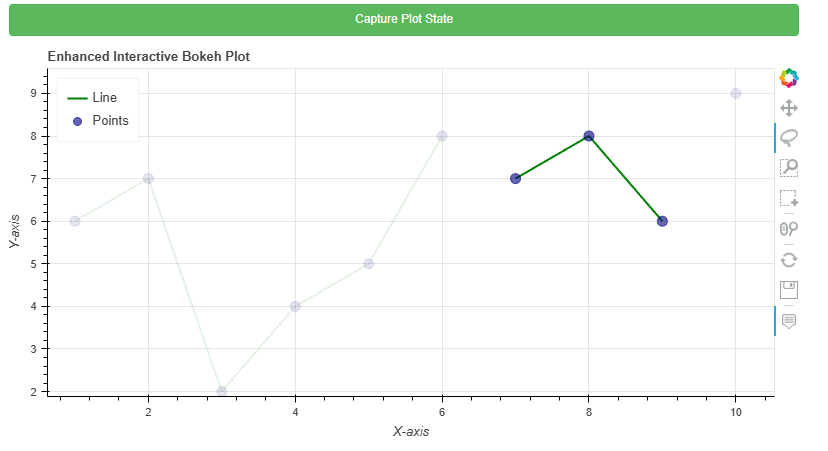The height and width of the screenshot is (451, 828).
Task: Toggle the Hover tooltip tool
Action: (x=788, y=321)
